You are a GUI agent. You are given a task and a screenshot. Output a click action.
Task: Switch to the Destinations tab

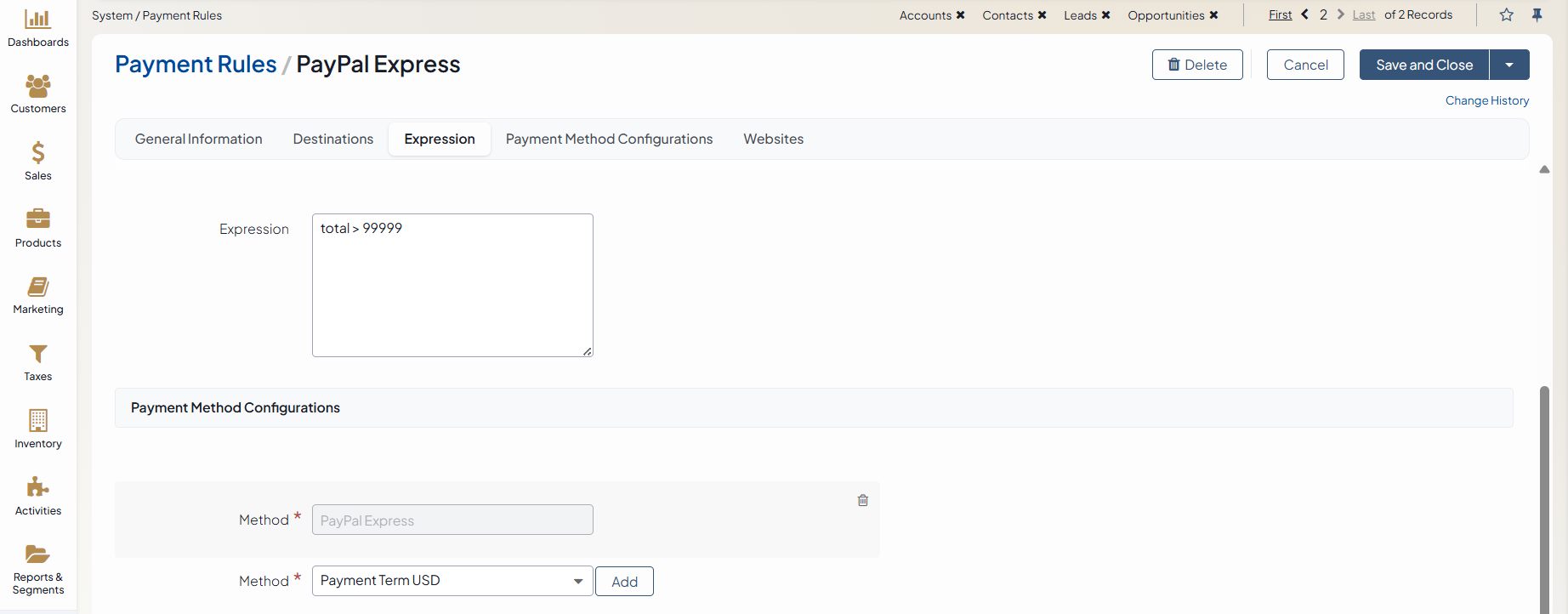333,139
